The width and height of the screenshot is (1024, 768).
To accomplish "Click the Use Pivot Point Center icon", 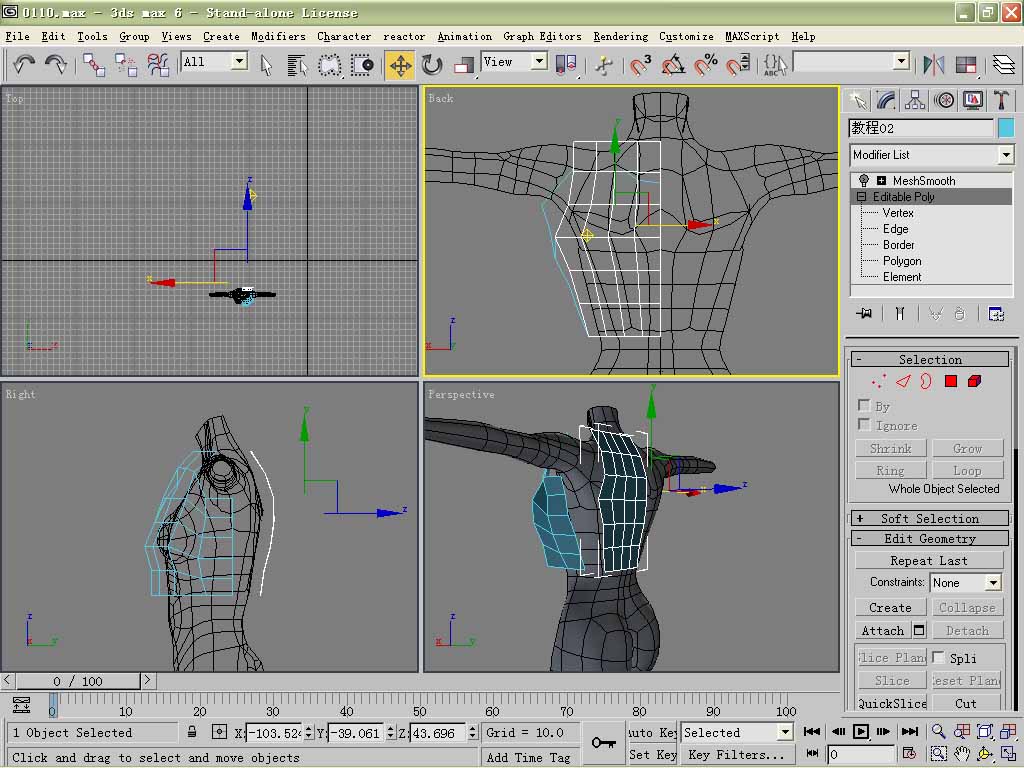I will (566, 65).
